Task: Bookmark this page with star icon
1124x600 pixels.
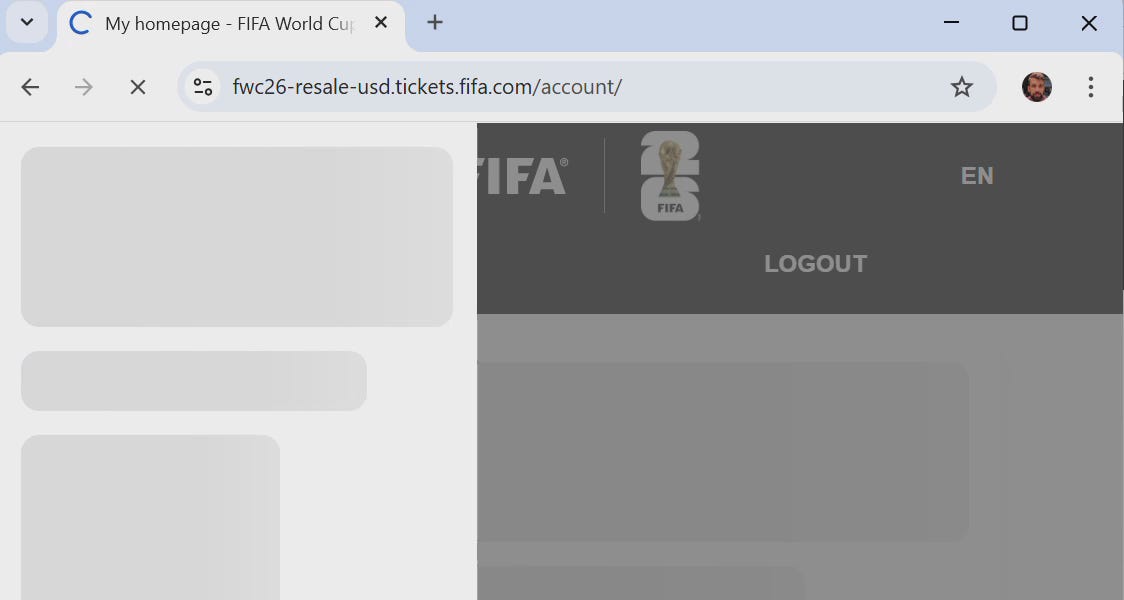Action: [x=961, y=87]
